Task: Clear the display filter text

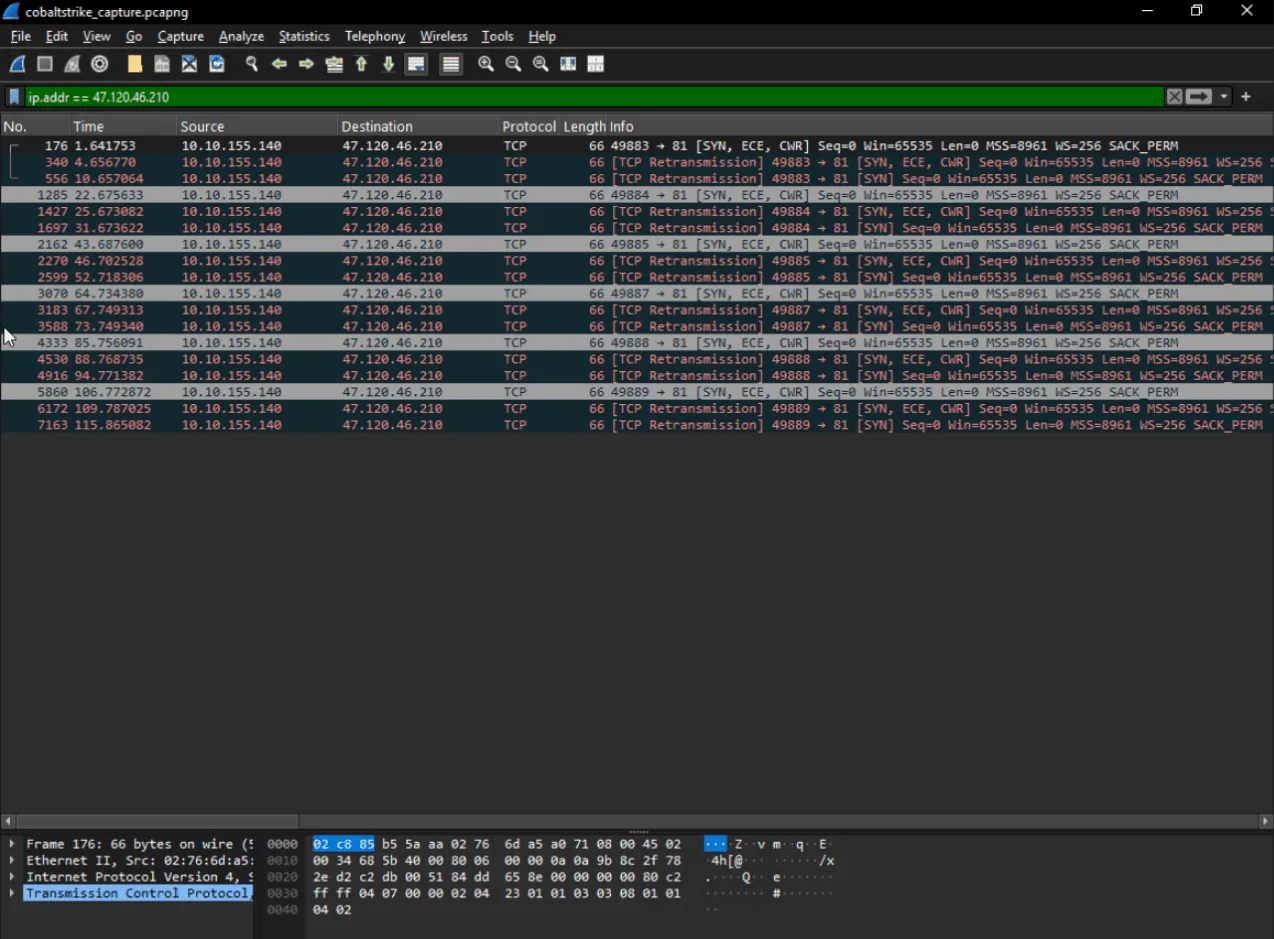Action: coord(1174,97)
